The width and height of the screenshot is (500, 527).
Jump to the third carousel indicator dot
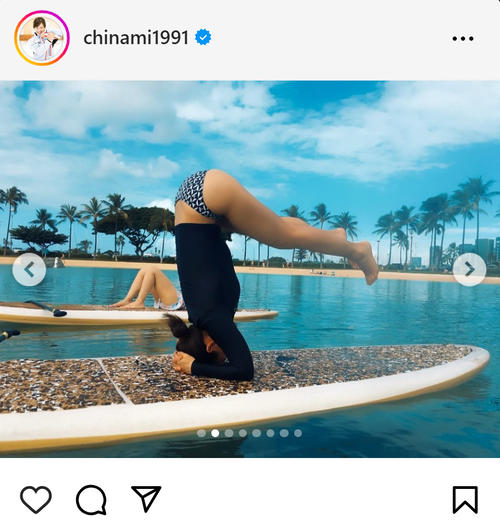click(x=229, y=433)
